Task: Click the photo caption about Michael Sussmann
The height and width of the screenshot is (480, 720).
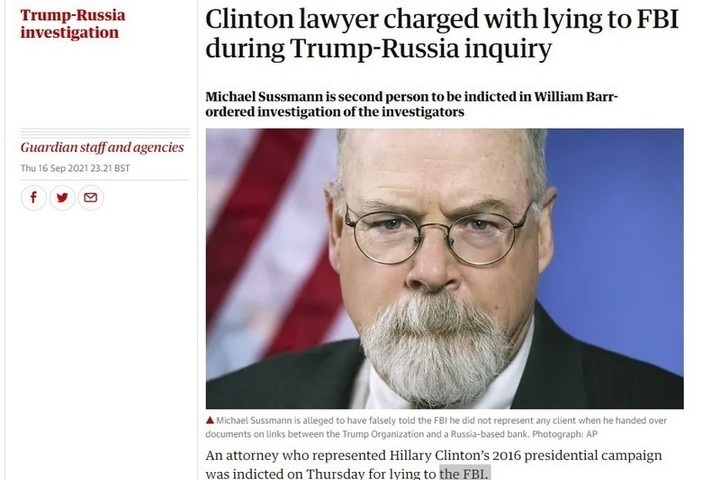Action: pyautogui.click(x=440, y=430)
